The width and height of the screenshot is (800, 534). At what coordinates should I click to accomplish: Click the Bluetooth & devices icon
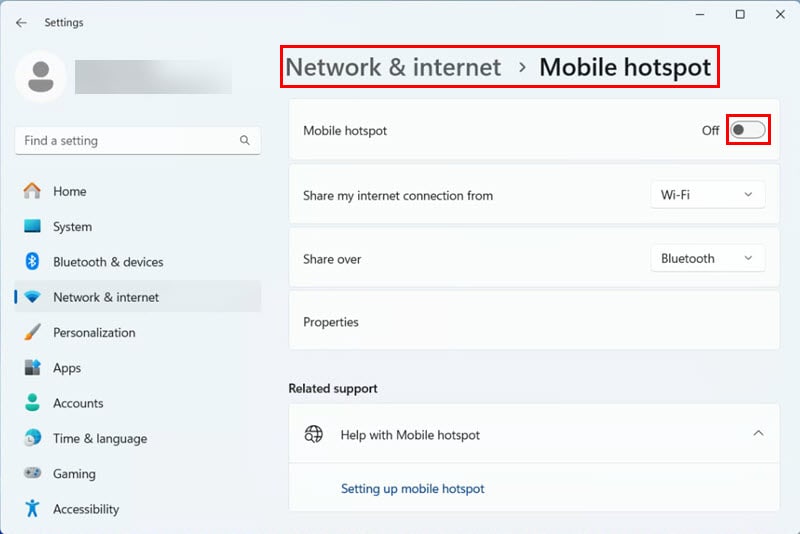(32, 261)
